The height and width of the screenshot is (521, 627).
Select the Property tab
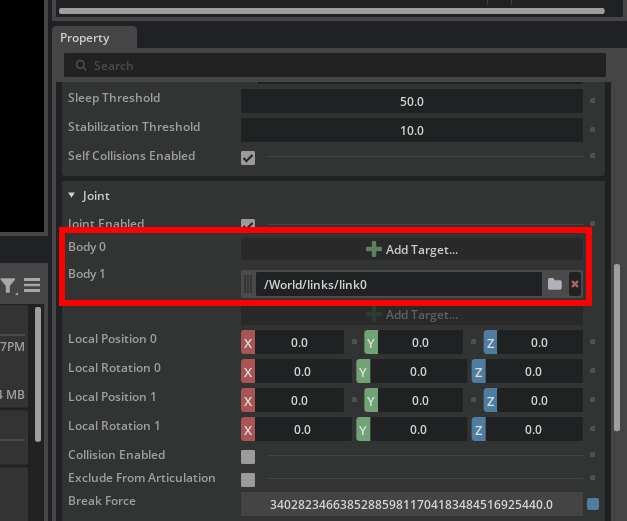[85, 38]
